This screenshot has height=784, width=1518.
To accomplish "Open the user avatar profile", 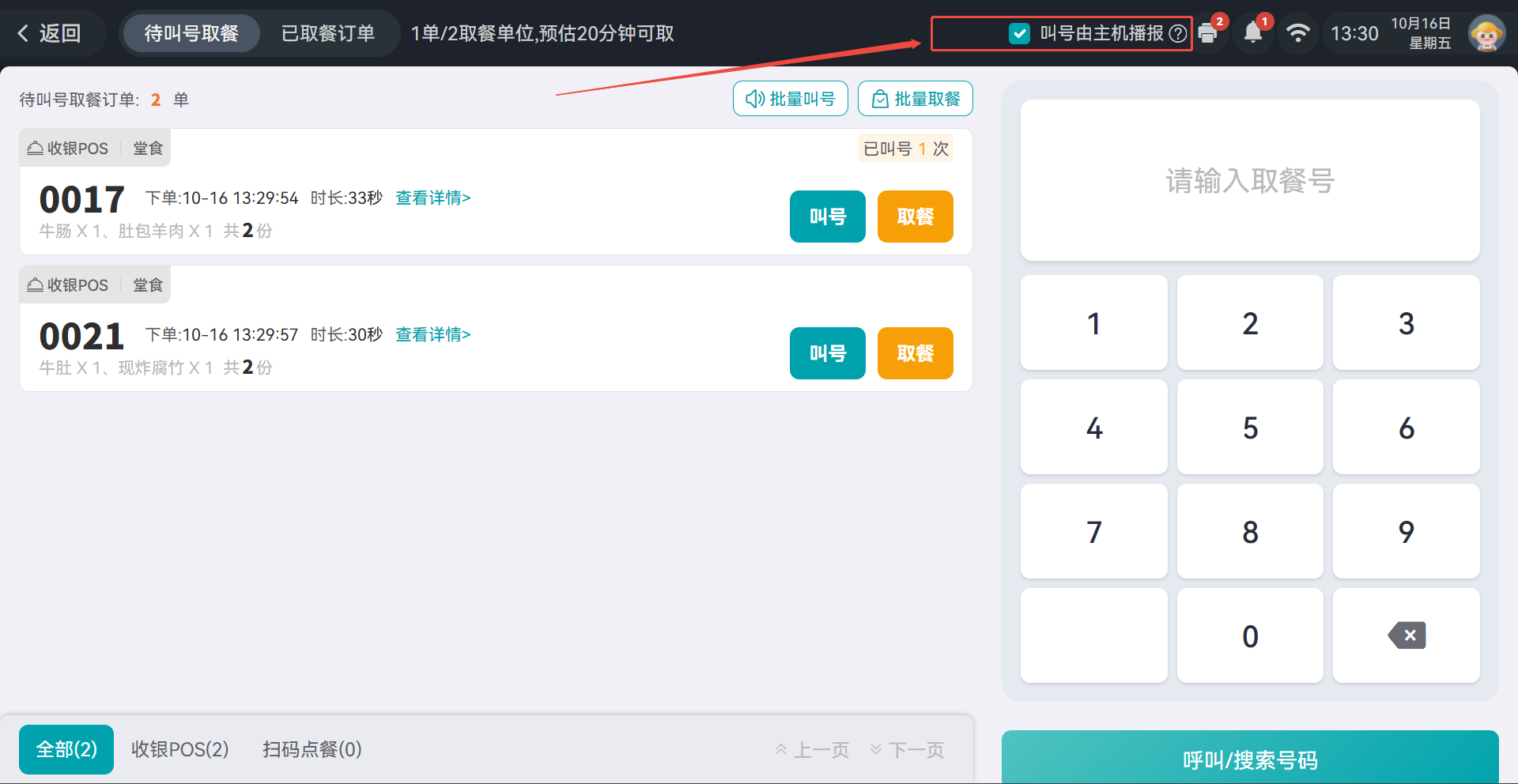I will 1486,33.
